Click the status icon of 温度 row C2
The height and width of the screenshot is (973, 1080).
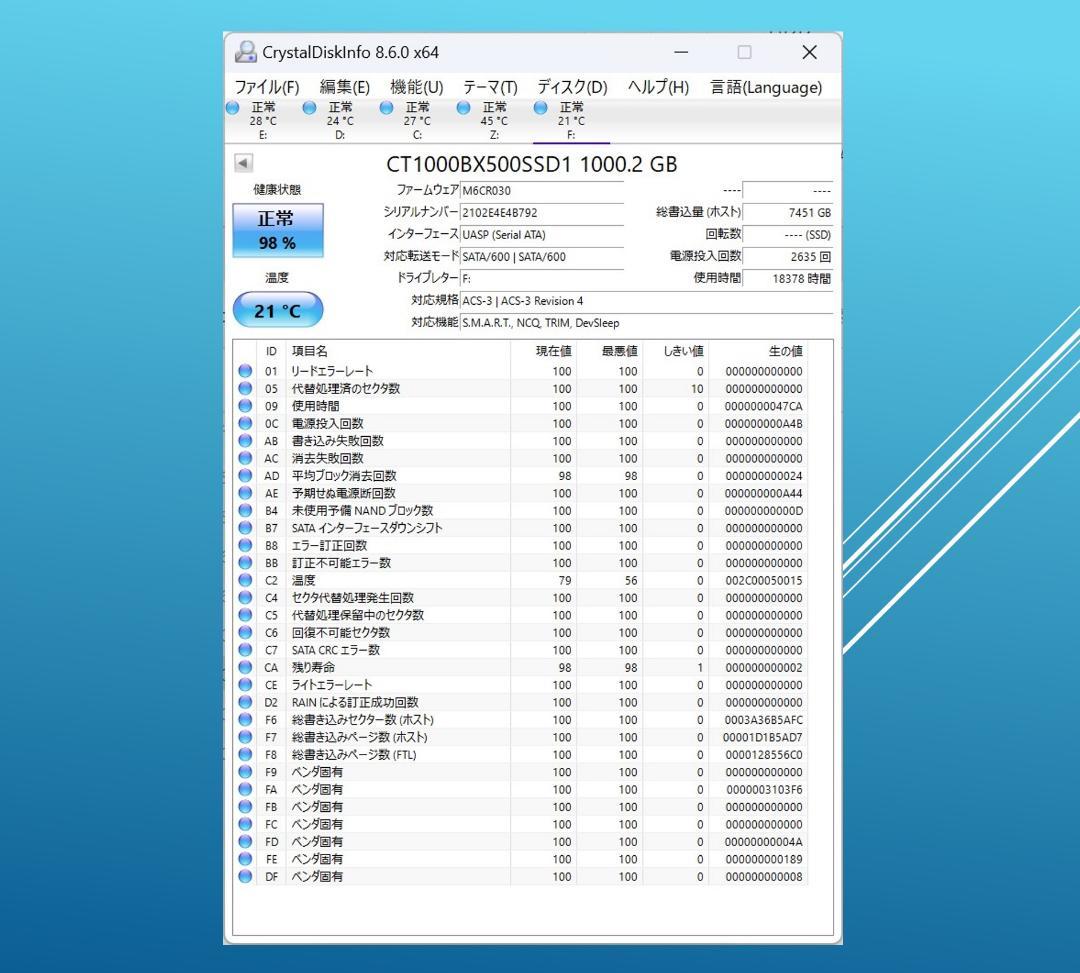[245, 580]
